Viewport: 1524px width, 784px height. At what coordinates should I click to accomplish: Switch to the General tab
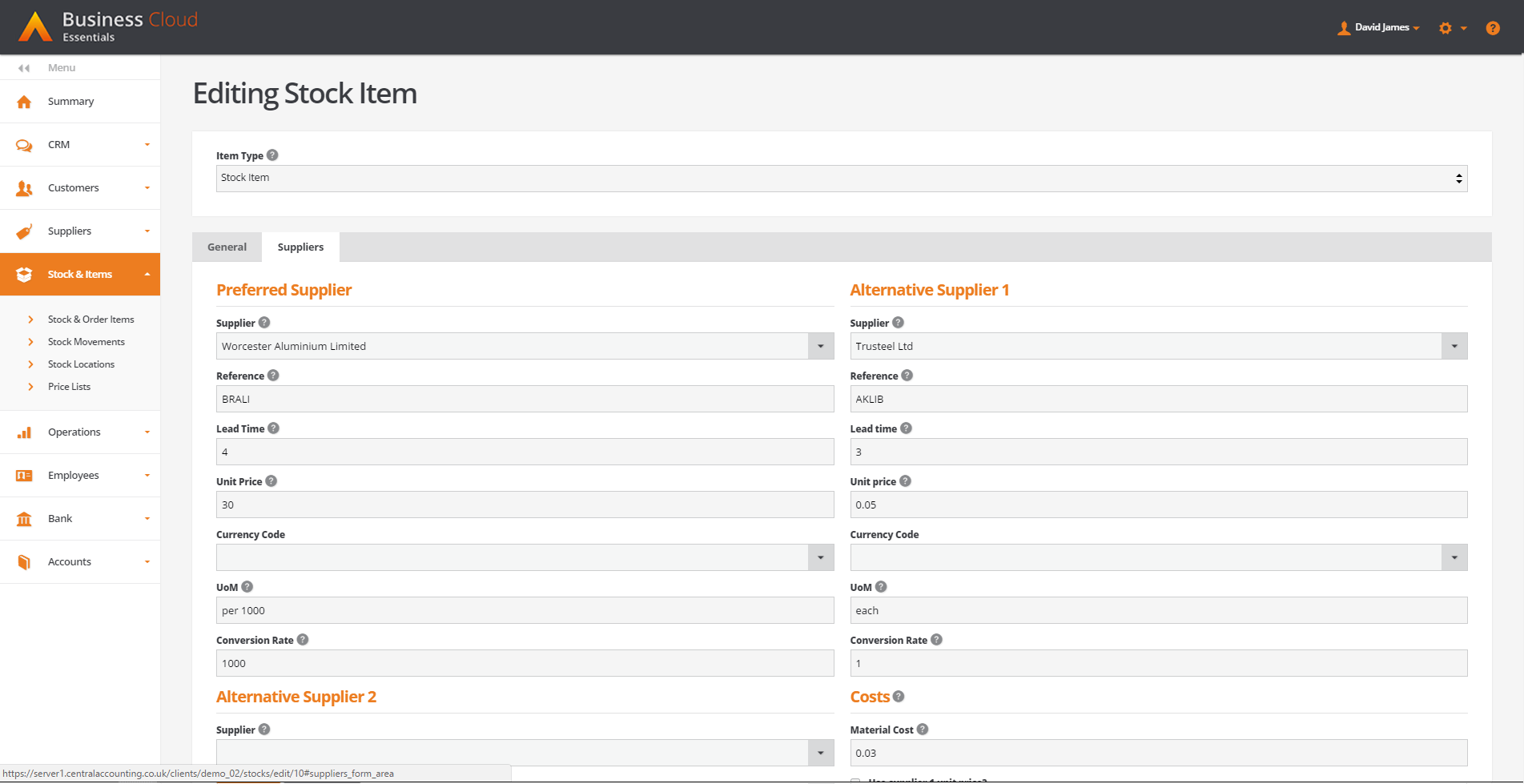(227, 247)
